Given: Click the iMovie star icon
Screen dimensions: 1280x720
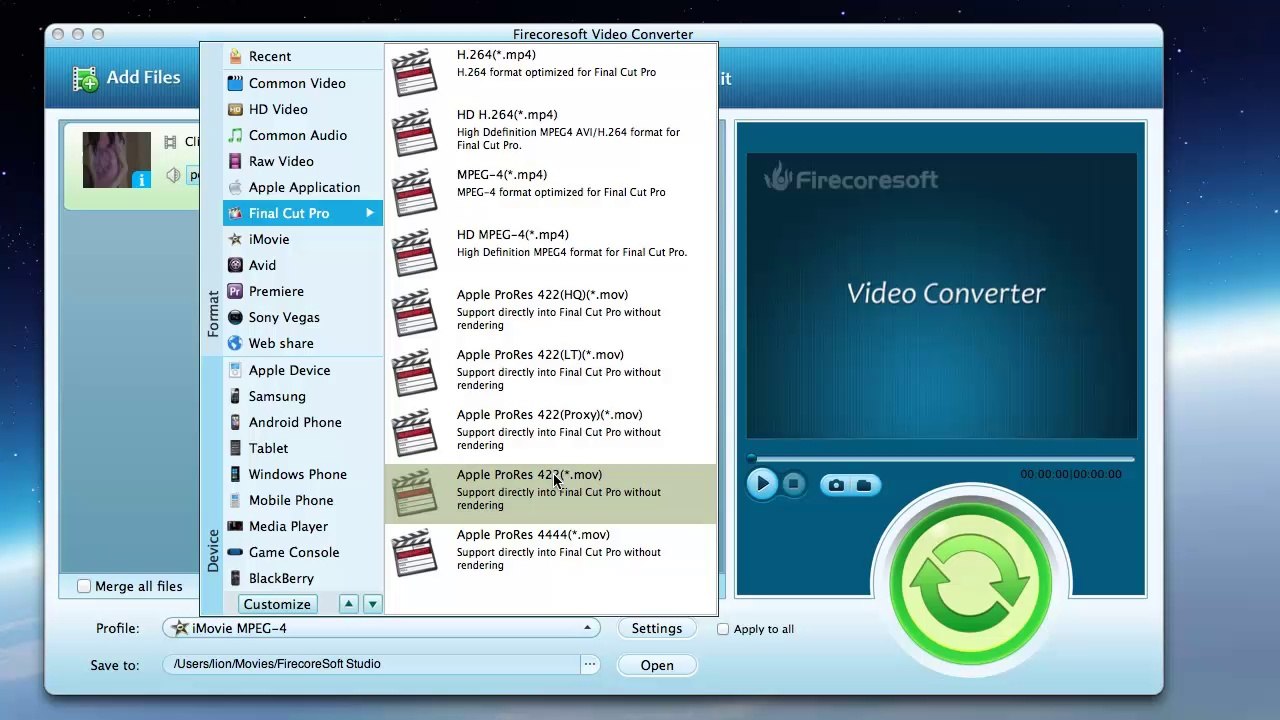Looking at the screenshot, I should pyautogui.click(x=235, y=239).
